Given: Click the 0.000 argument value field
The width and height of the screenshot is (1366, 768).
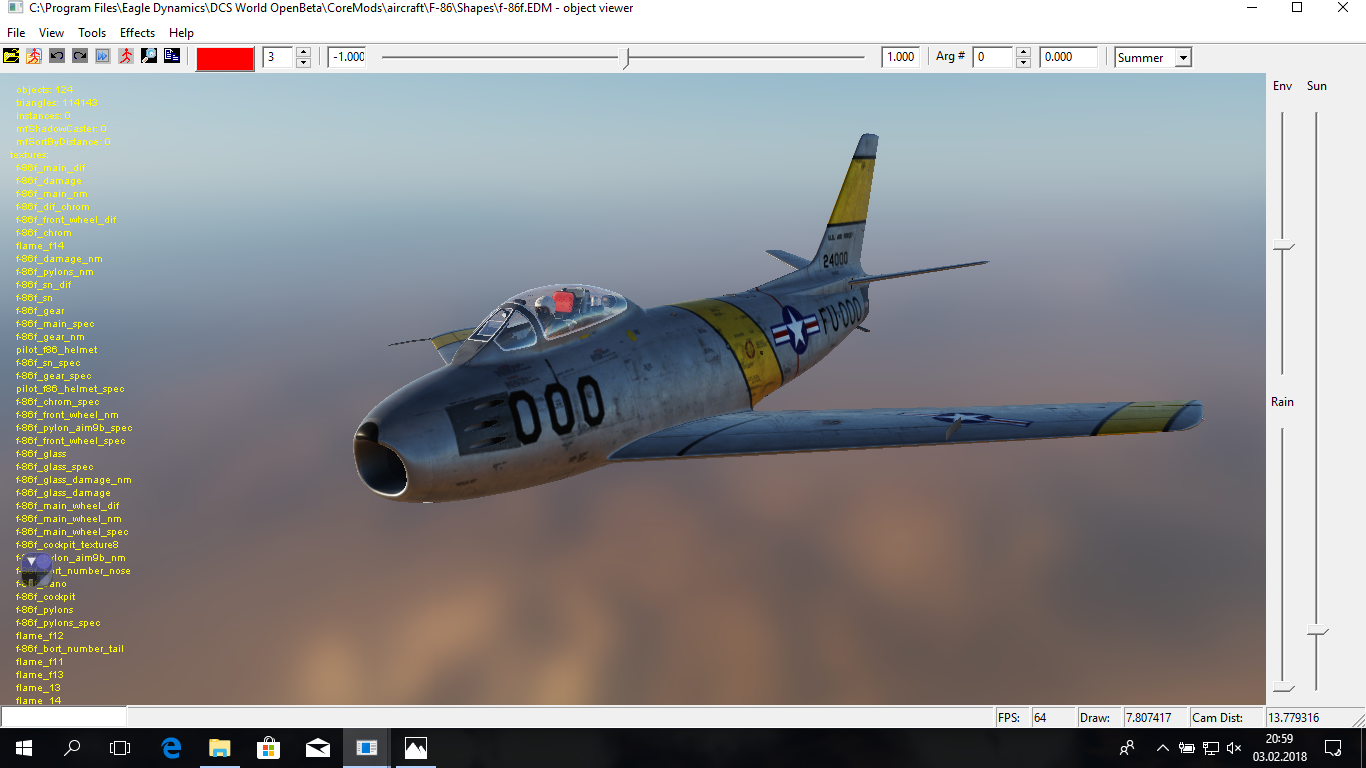Looking at the screenshot, I should click(1069, 57).
